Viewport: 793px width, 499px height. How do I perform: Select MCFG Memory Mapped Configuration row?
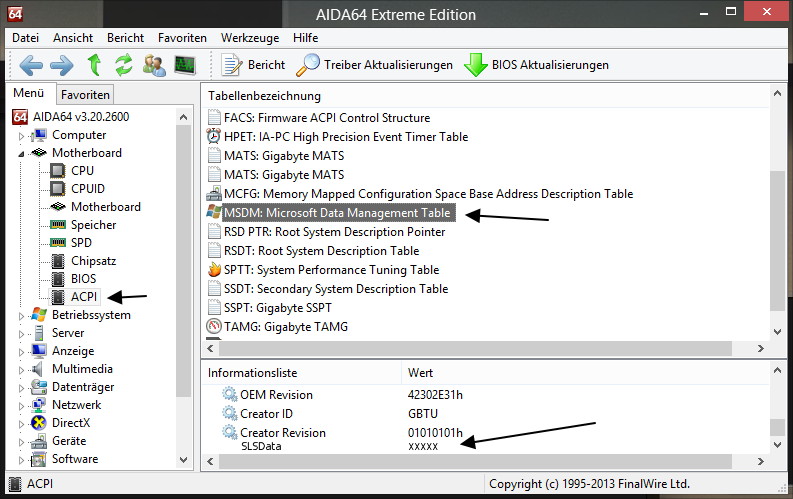click(x=428, y=194)
